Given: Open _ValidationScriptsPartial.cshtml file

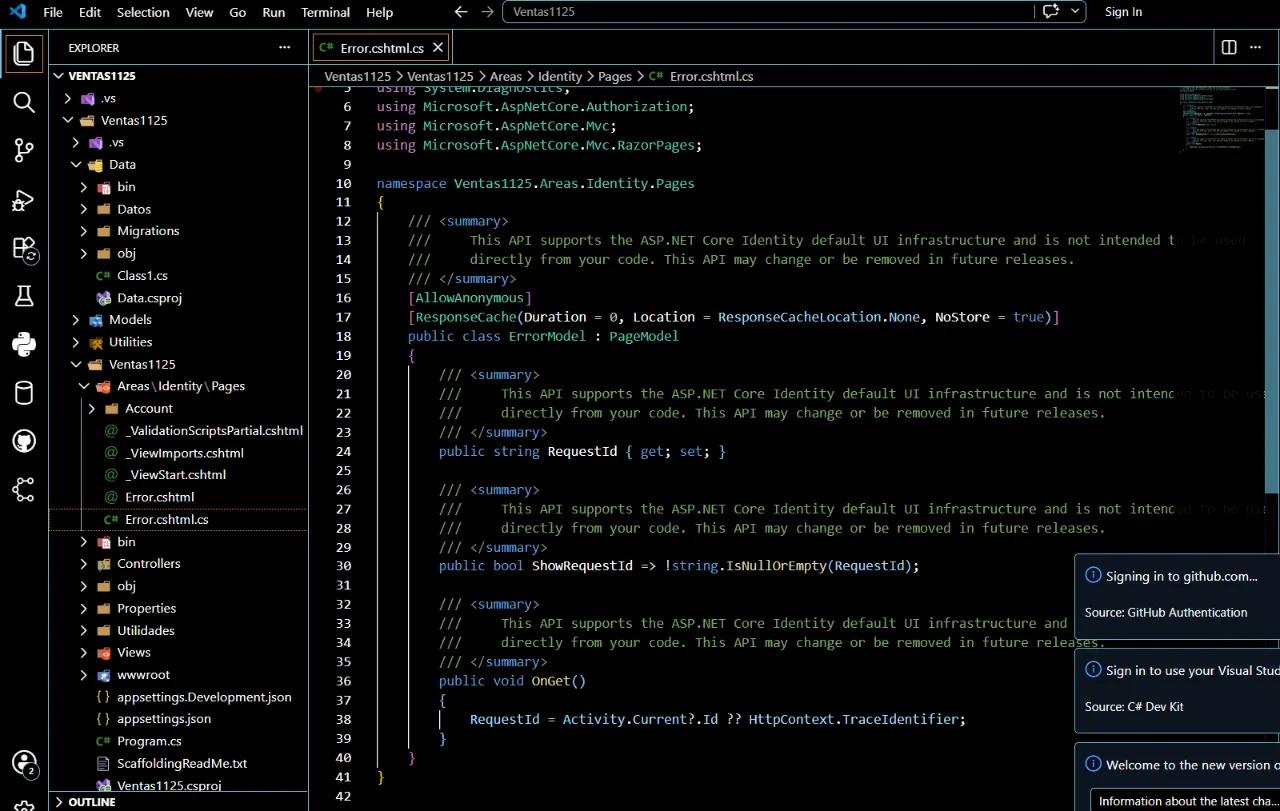Looking at the screenshot, I should (214, 431).
